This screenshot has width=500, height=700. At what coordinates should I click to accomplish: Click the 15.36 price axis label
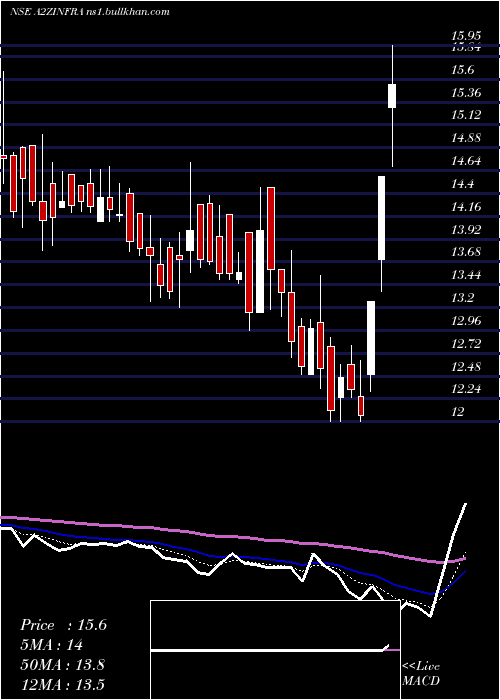tap(466, 93)
